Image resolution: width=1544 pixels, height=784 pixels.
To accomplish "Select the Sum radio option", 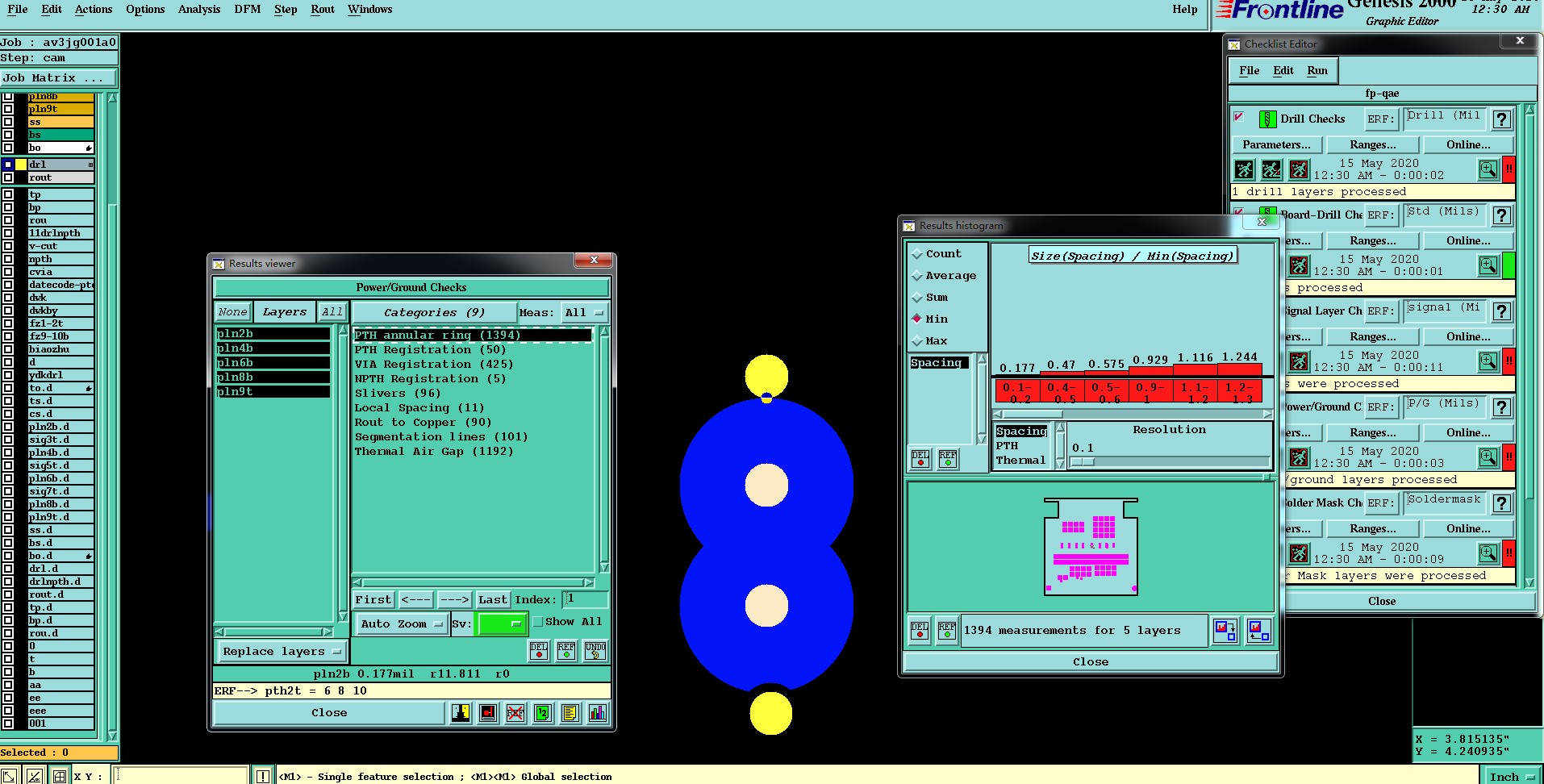I will 917,298.
